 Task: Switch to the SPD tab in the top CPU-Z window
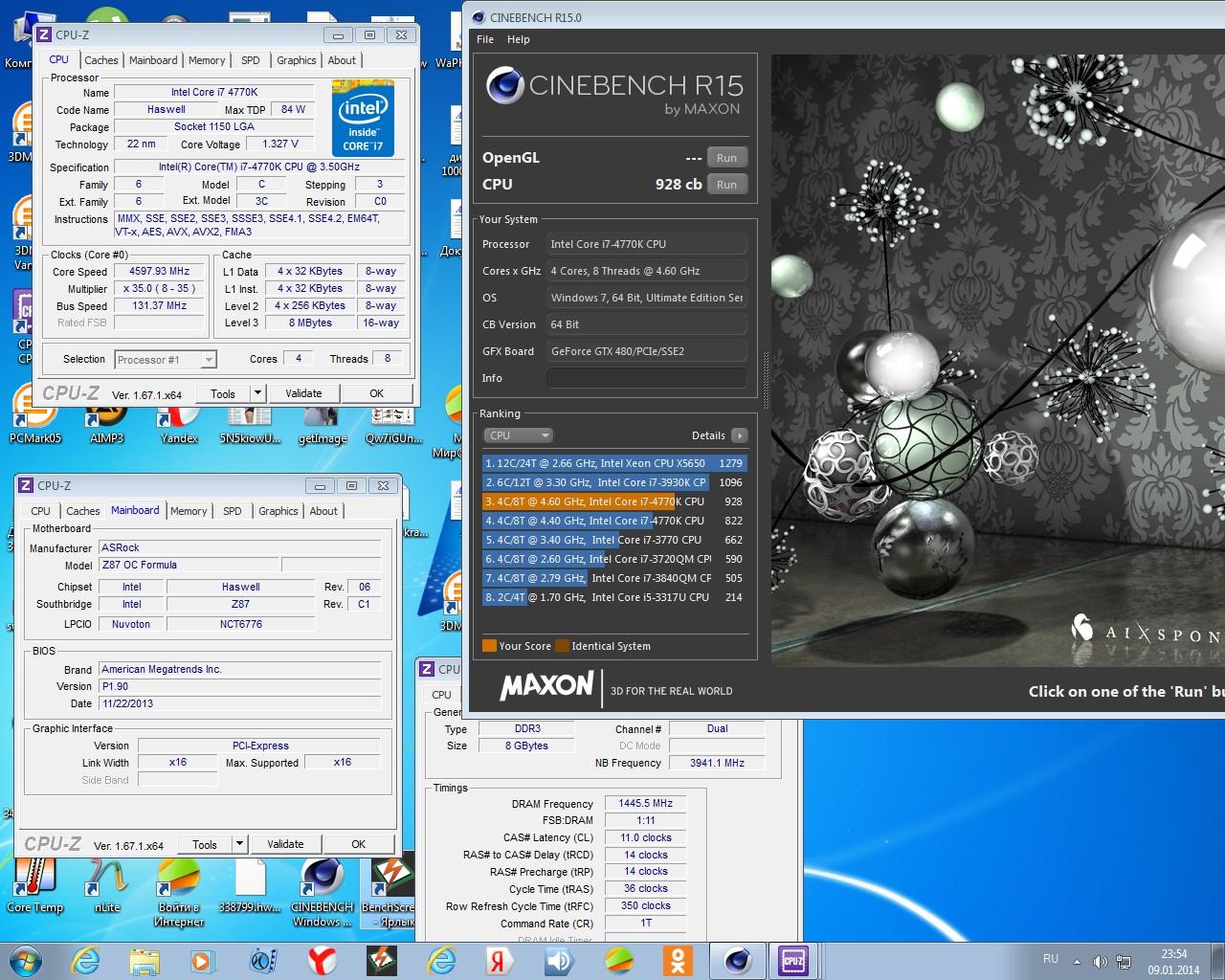[251, 60]
